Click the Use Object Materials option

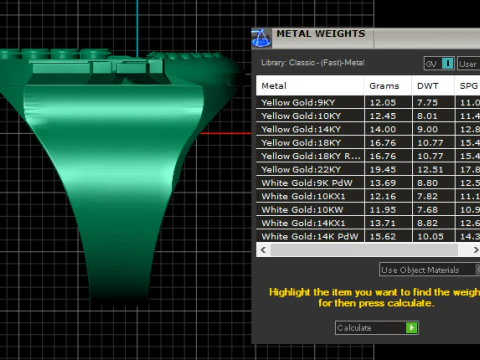(429, 270)
